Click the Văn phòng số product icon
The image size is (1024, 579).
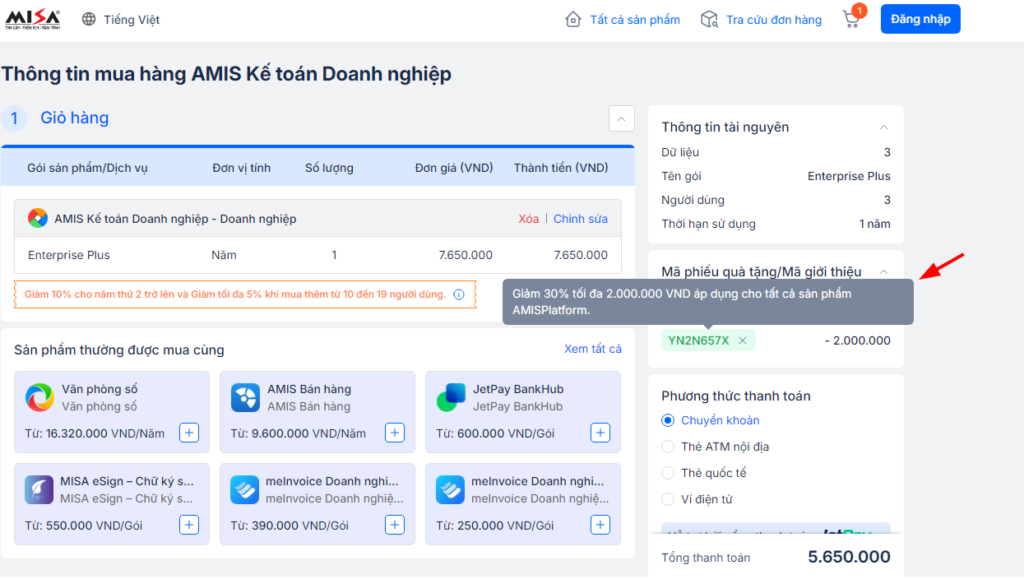[40, 398]
